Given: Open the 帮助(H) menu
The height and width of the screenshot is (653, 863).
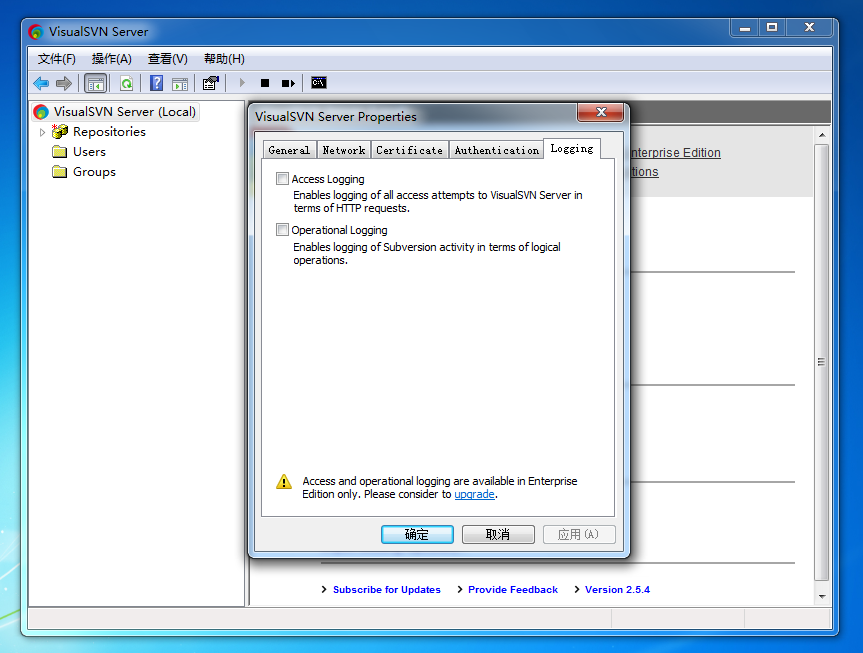Looking at the screenshot, I should point(224,59).
